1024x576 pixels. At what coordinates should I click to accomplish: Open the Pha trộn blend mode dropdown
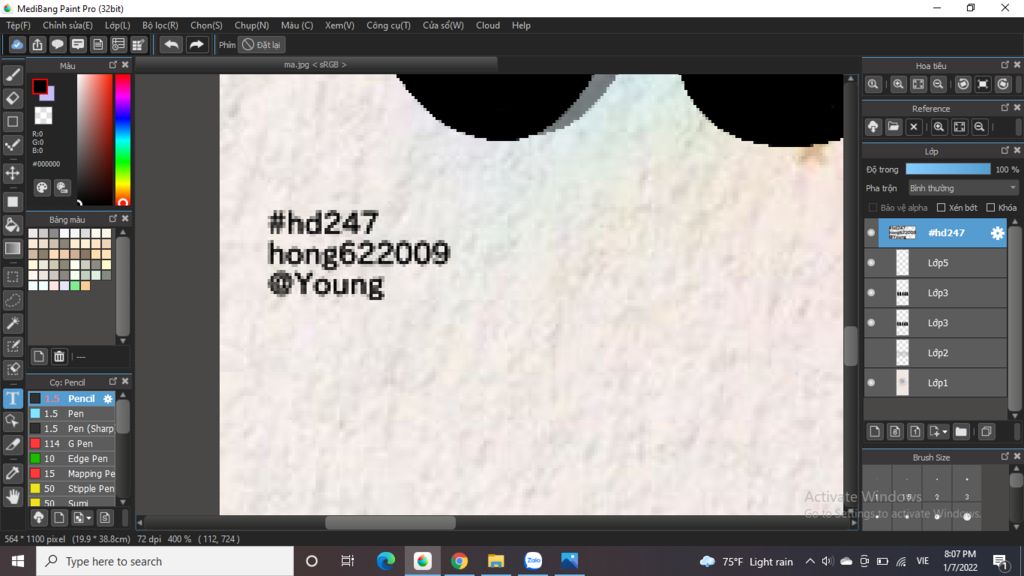point(963,188)
